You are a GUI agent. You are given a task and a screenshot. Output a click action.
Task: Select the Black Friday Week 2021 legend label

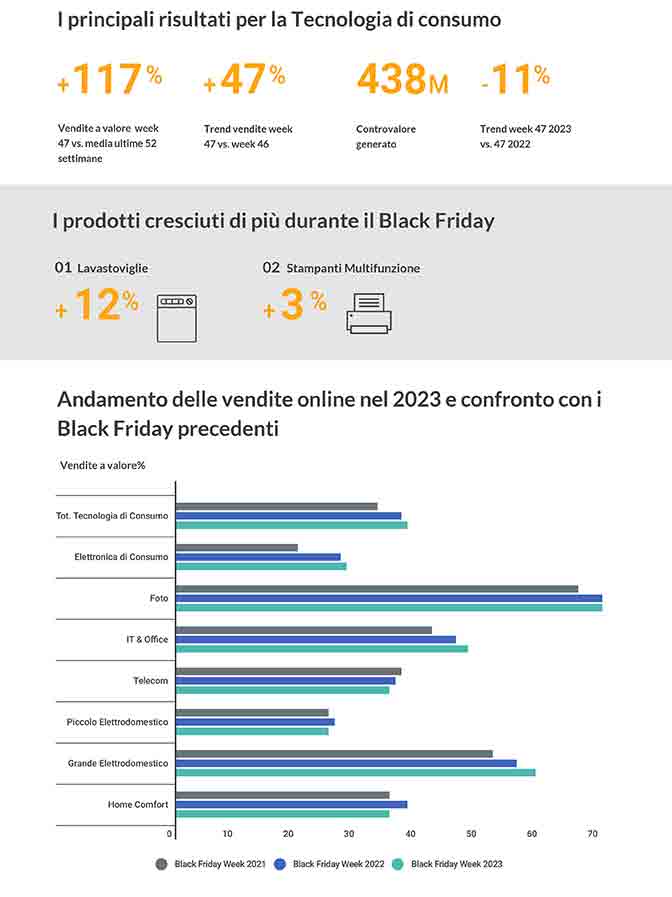(x=220, y=863)
